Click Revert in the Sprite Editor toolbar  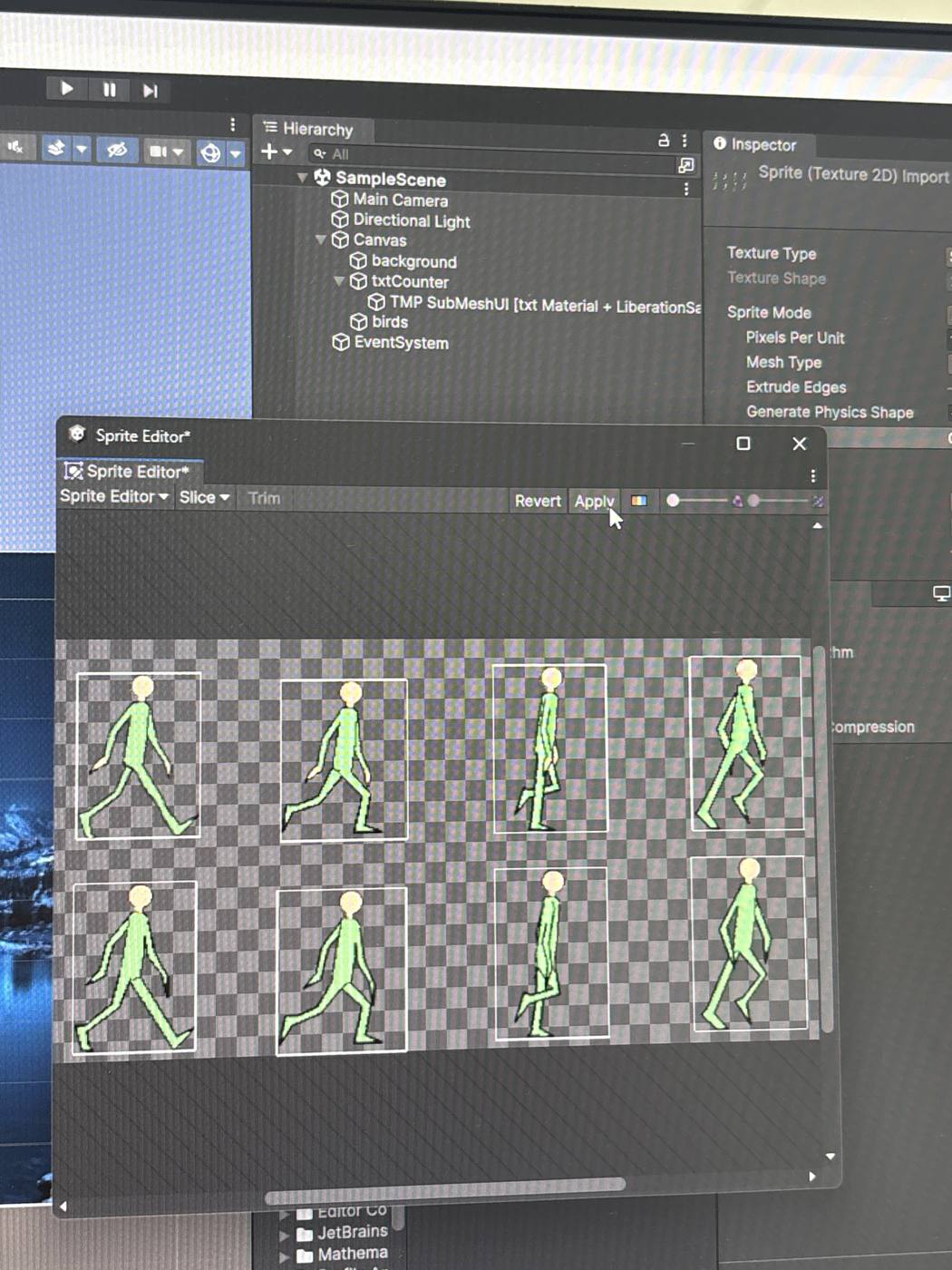tap(538, 501)
